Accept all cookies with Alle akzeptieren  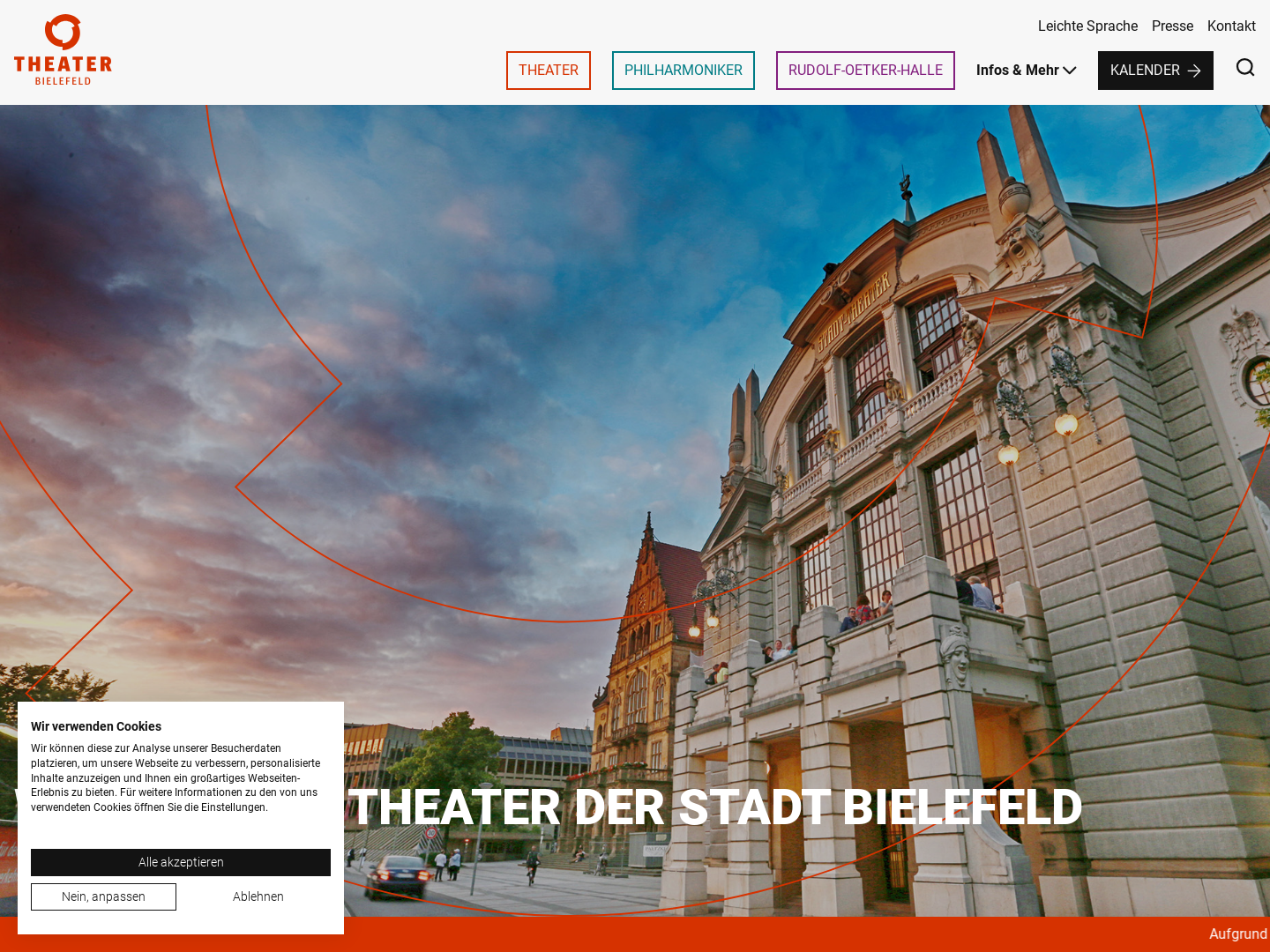tap(181, 862)
